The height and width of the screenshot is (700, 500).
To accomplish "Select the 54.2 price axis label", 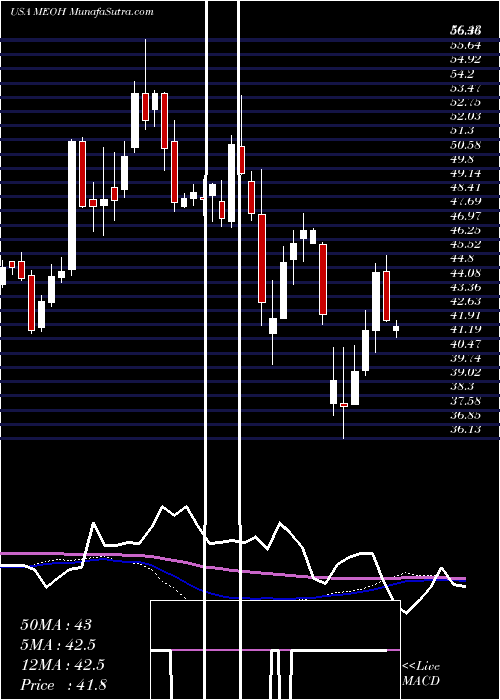I will [462, 74].
